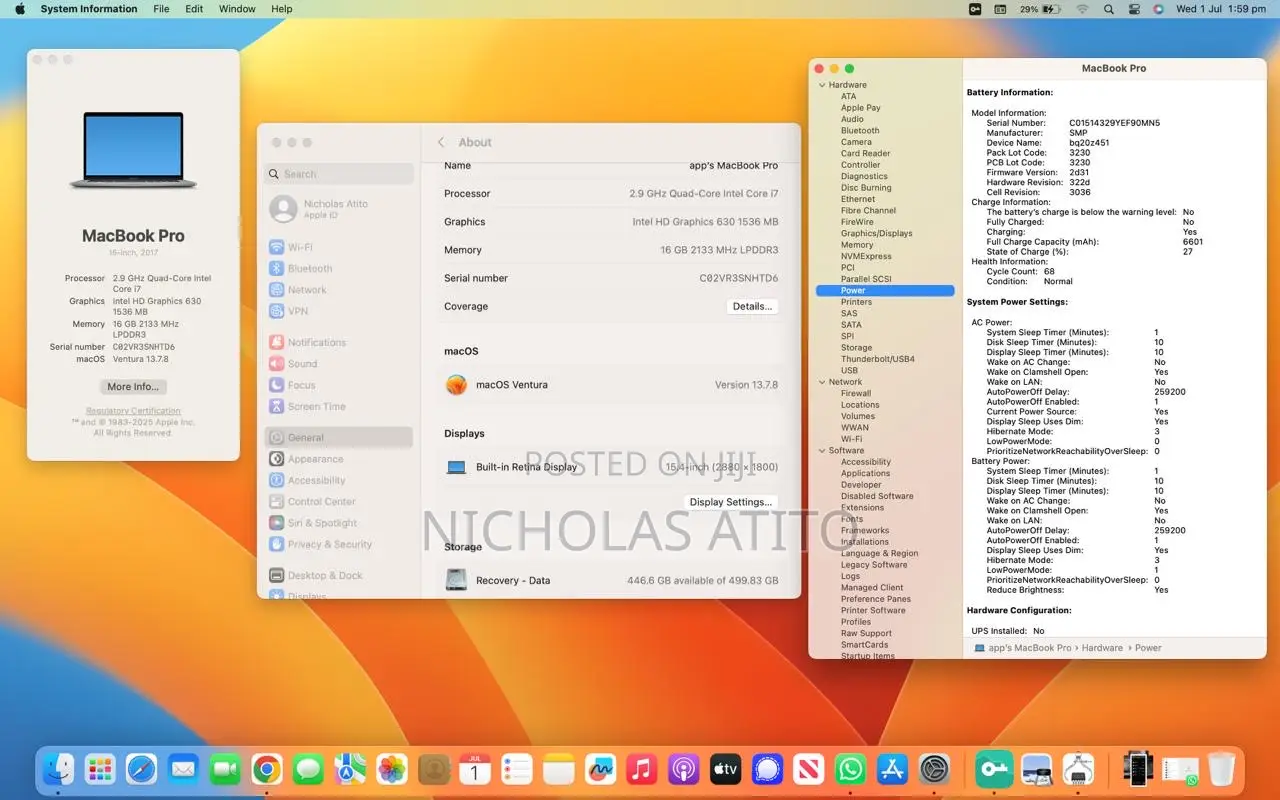Click app's MacBook Pro in the path bar
Image resolution: width=1280 pixels, height=800 pixels.
pyautogui.click(x=1030, y=648)
